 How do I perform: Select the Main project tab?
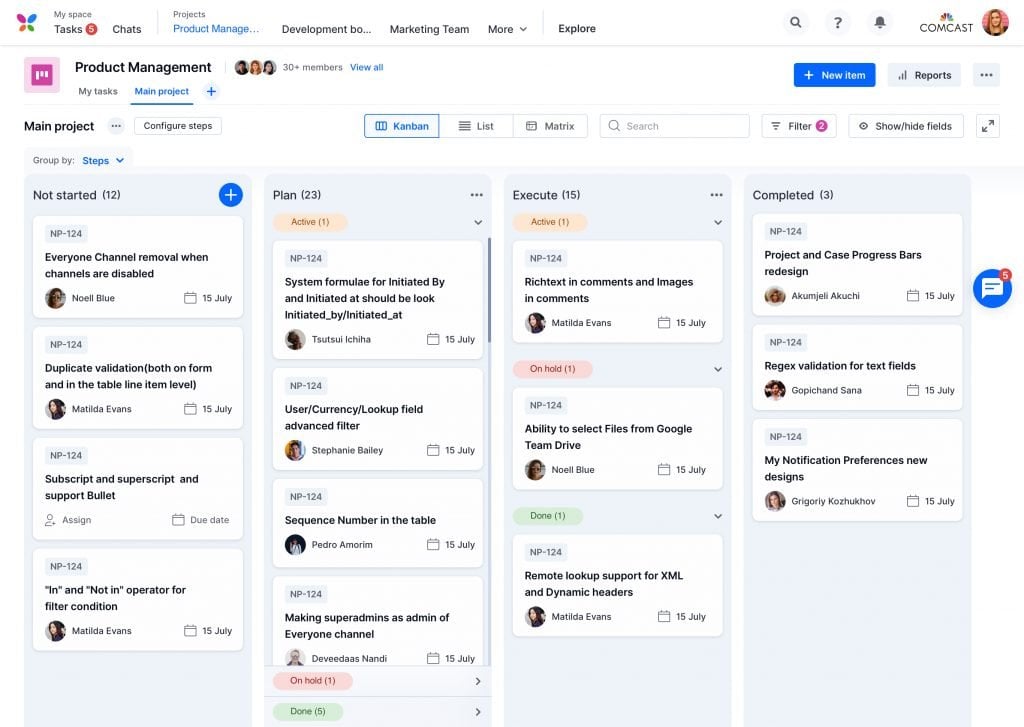pyautogui.click(x=161, y=91)
